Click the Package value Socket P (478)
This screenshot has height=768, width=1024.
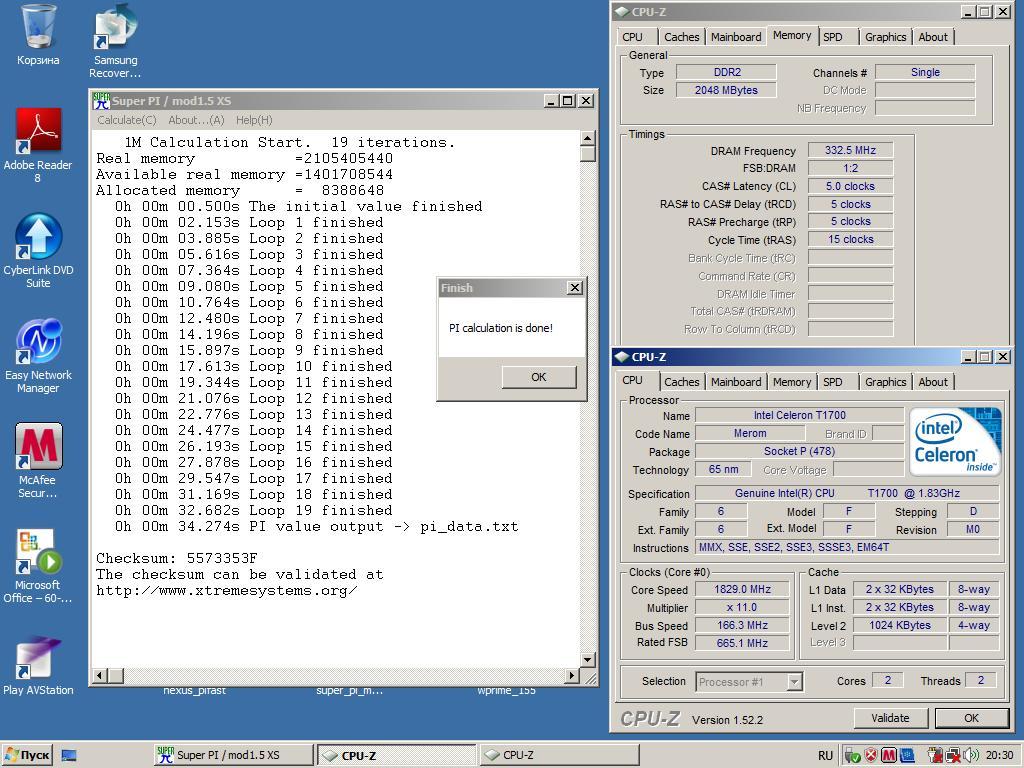click(x=799, y=451)
